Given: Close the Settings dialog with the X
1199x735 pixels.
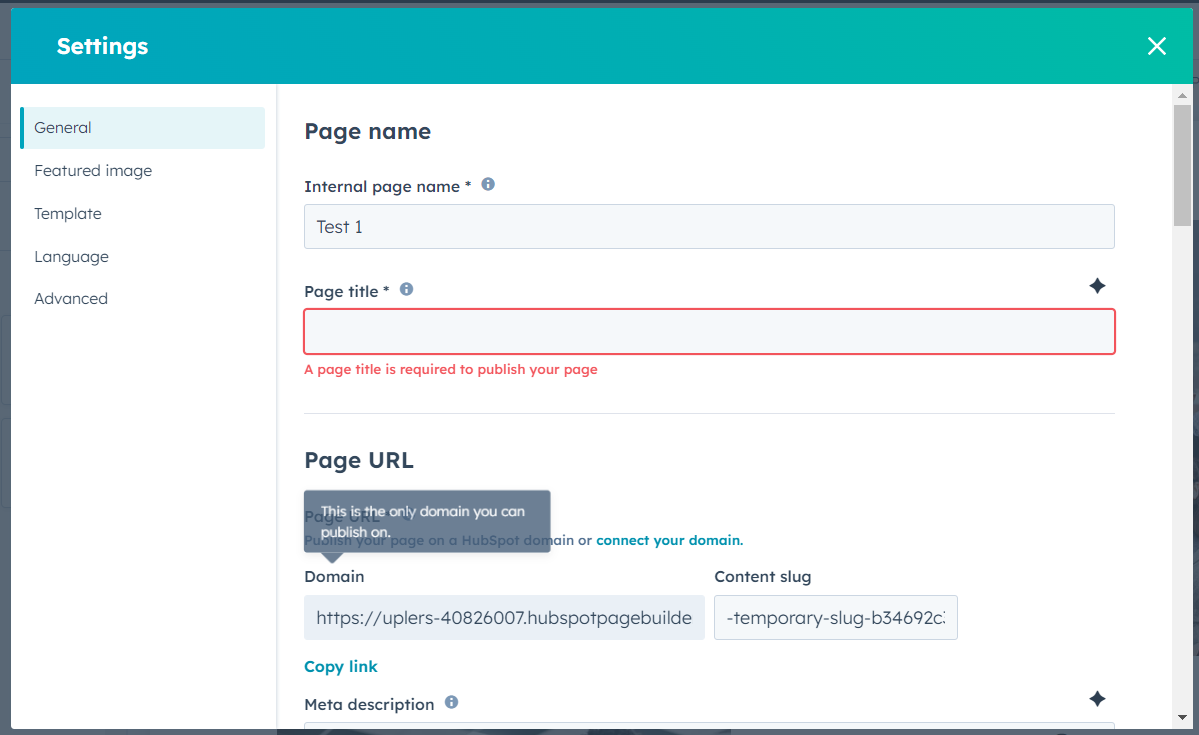Looking at the screenshot, I should point(1157,46).
